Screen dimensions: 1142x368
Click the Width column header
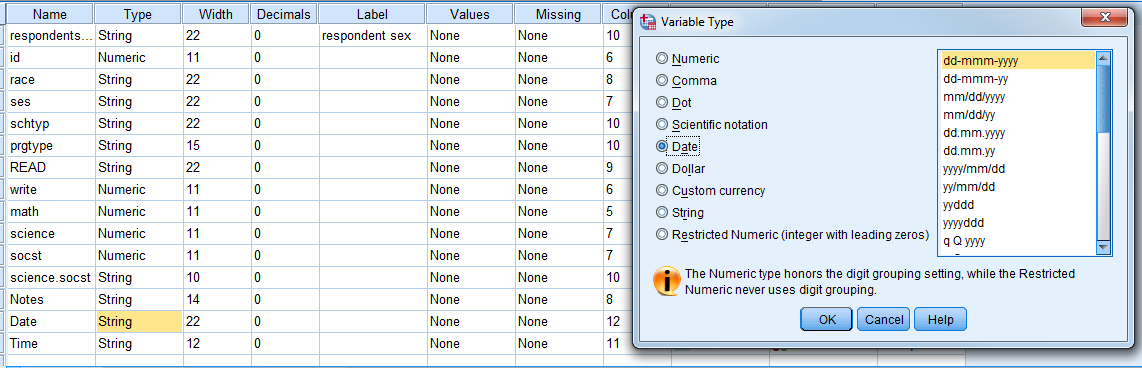click(216, 14)
